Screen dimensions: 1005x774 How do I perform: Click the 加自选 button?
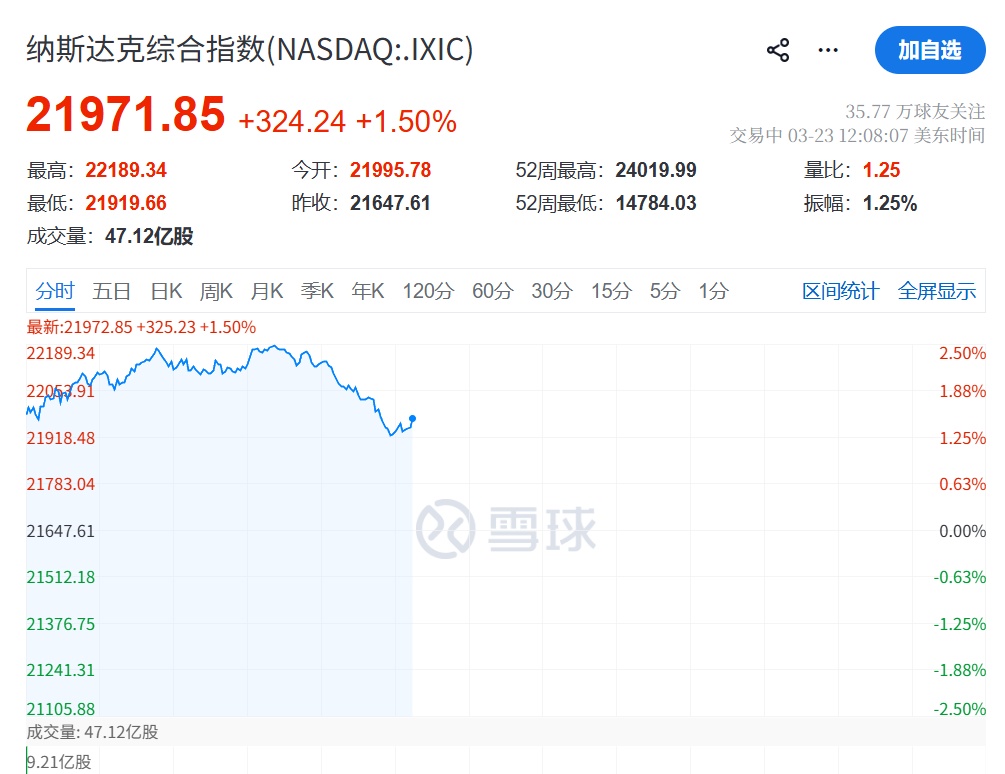coord(931,50)
